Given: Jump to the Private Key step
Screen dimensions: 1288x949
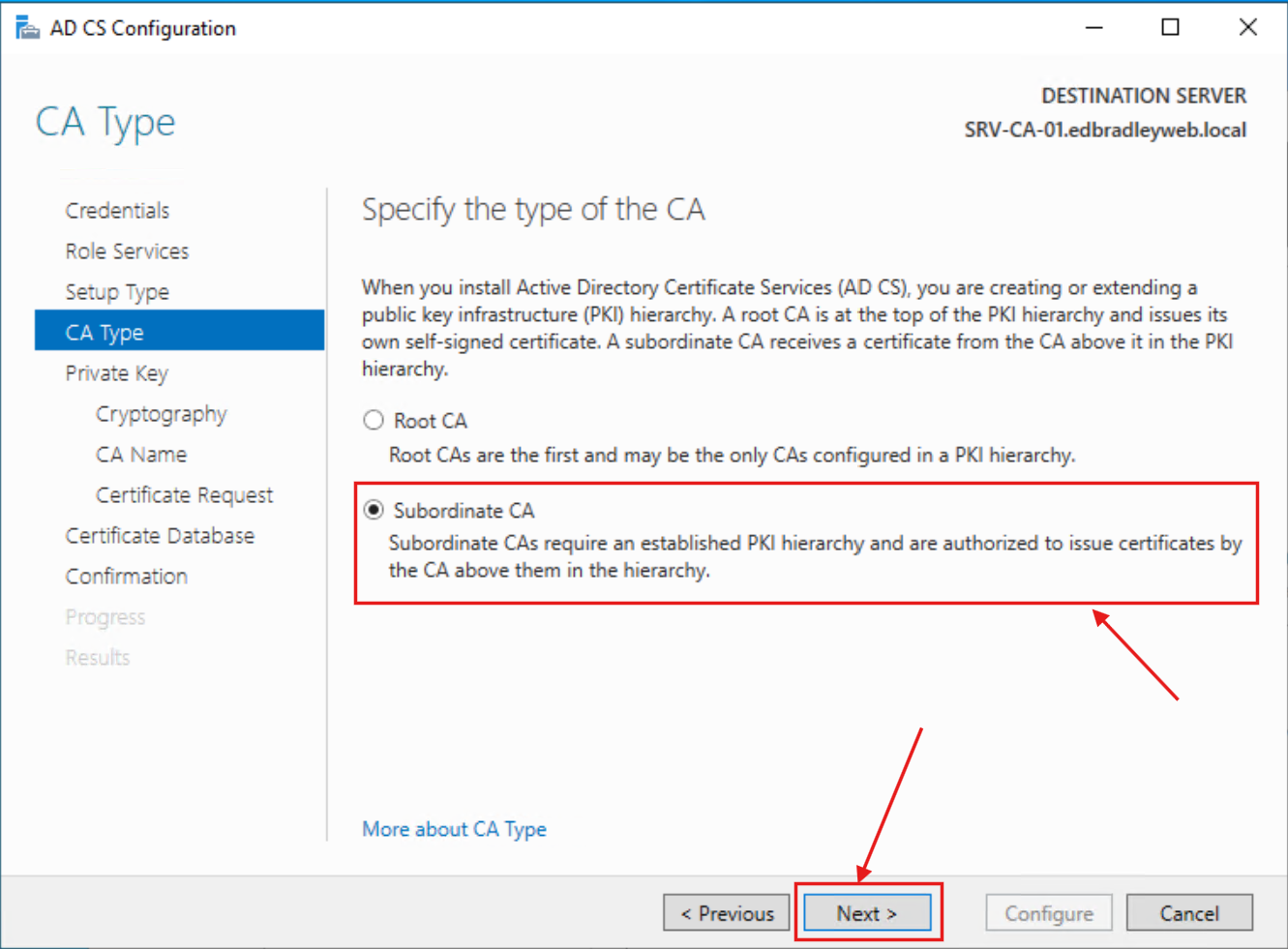Looking at the screenshot, I should click(116, 372).
